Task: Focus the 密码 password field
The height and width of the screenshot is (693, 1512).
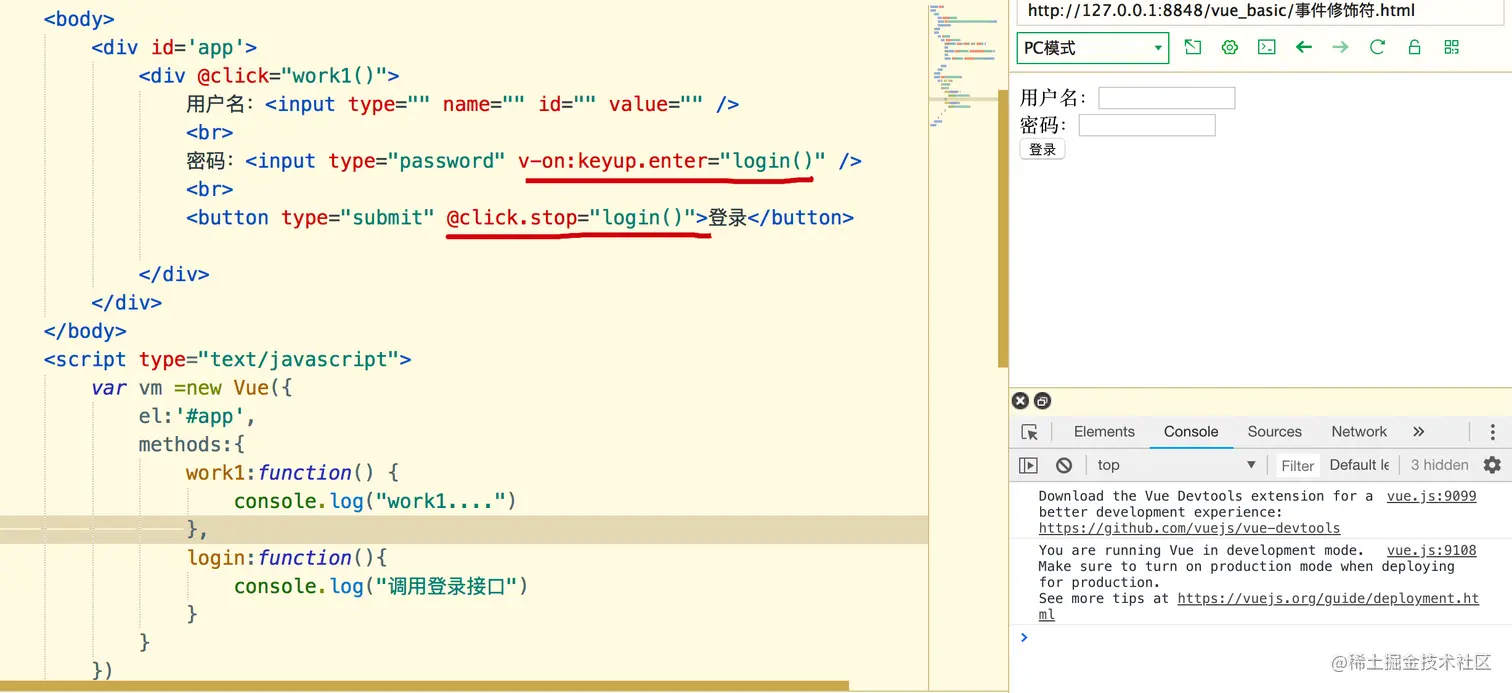Action: point(1147,125)
